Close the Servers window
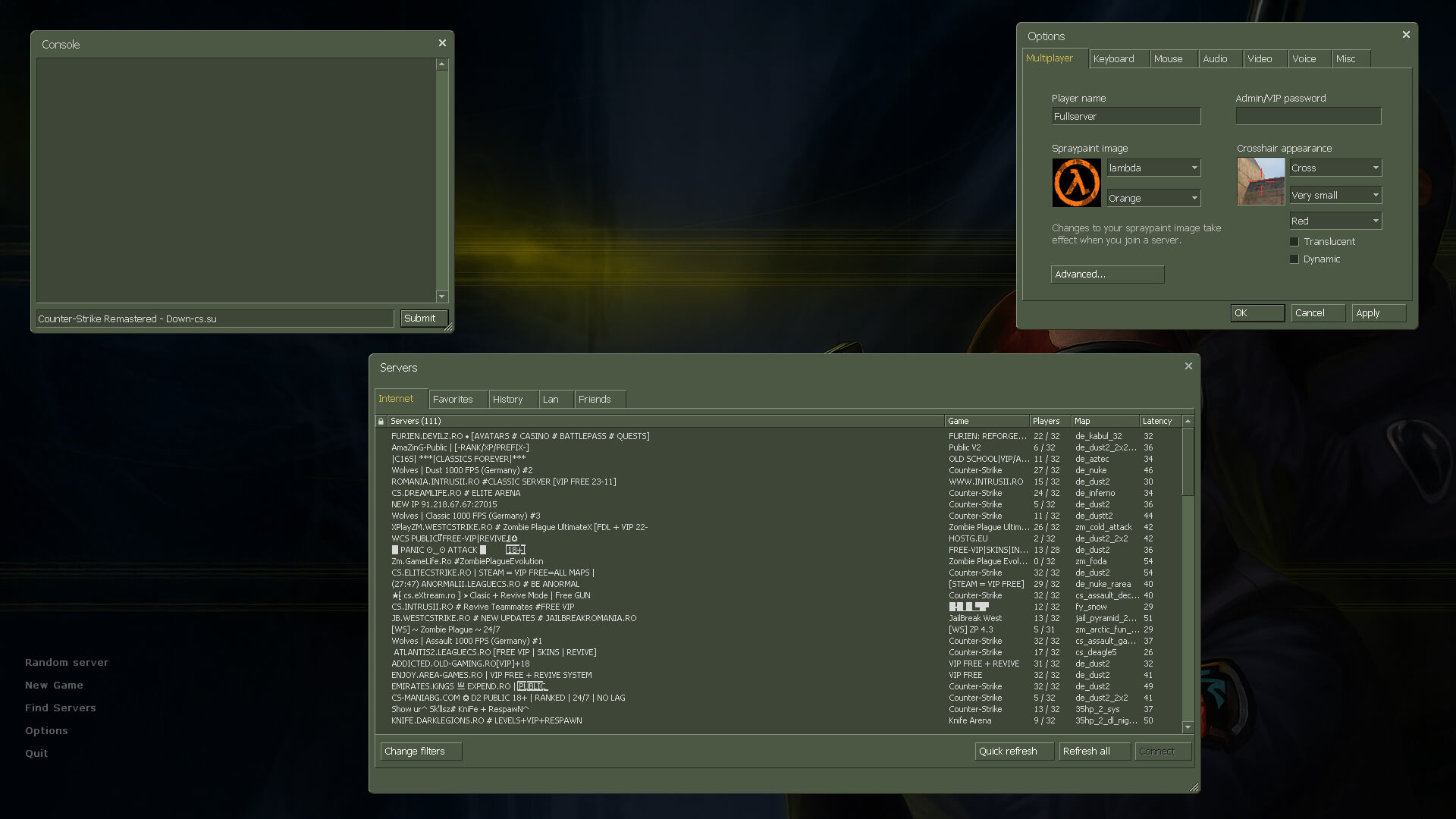The image size is (1456, 819). (x=1188, y=366)
